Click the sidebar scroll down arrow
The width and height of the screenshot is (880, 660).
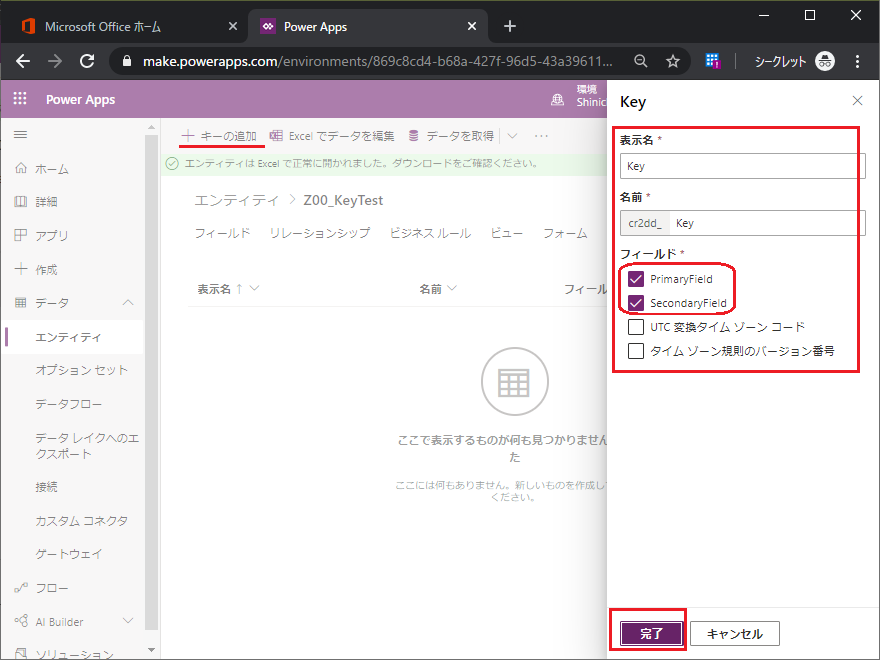point(151,650)
